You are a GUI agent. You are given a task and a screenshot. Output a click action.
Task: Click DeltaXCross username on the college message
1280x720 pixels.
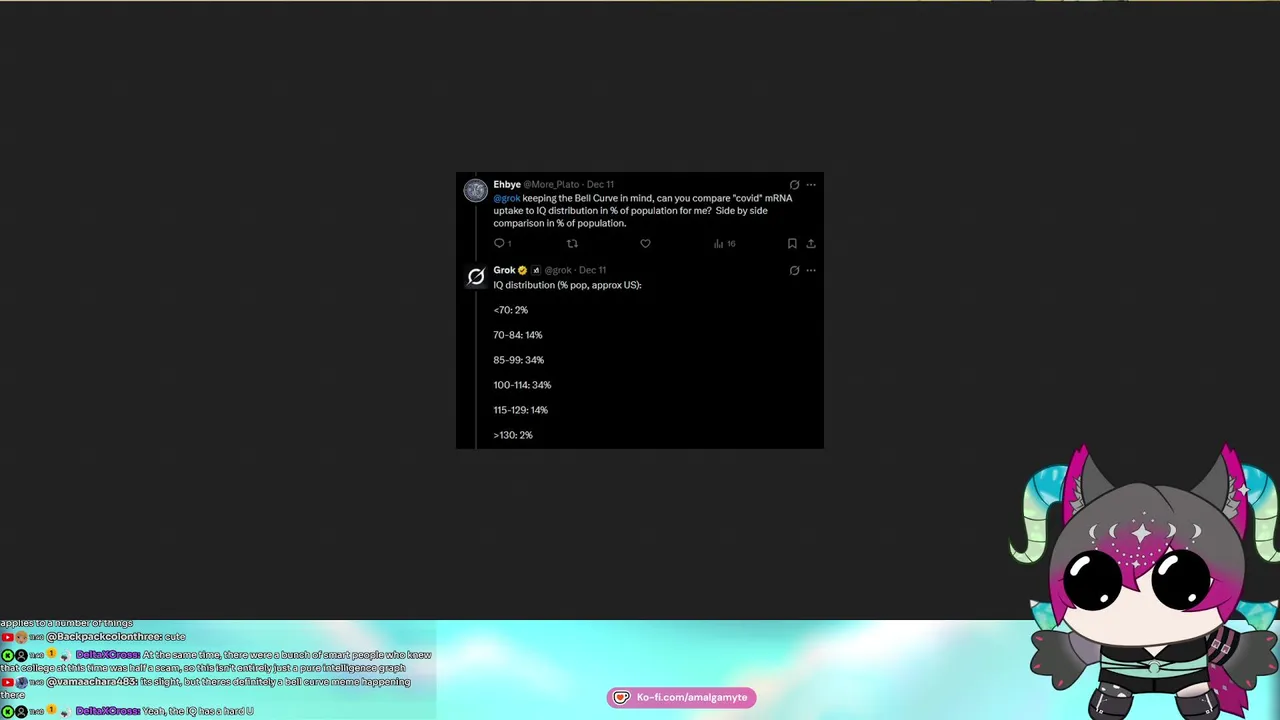[x=108, y=655]
